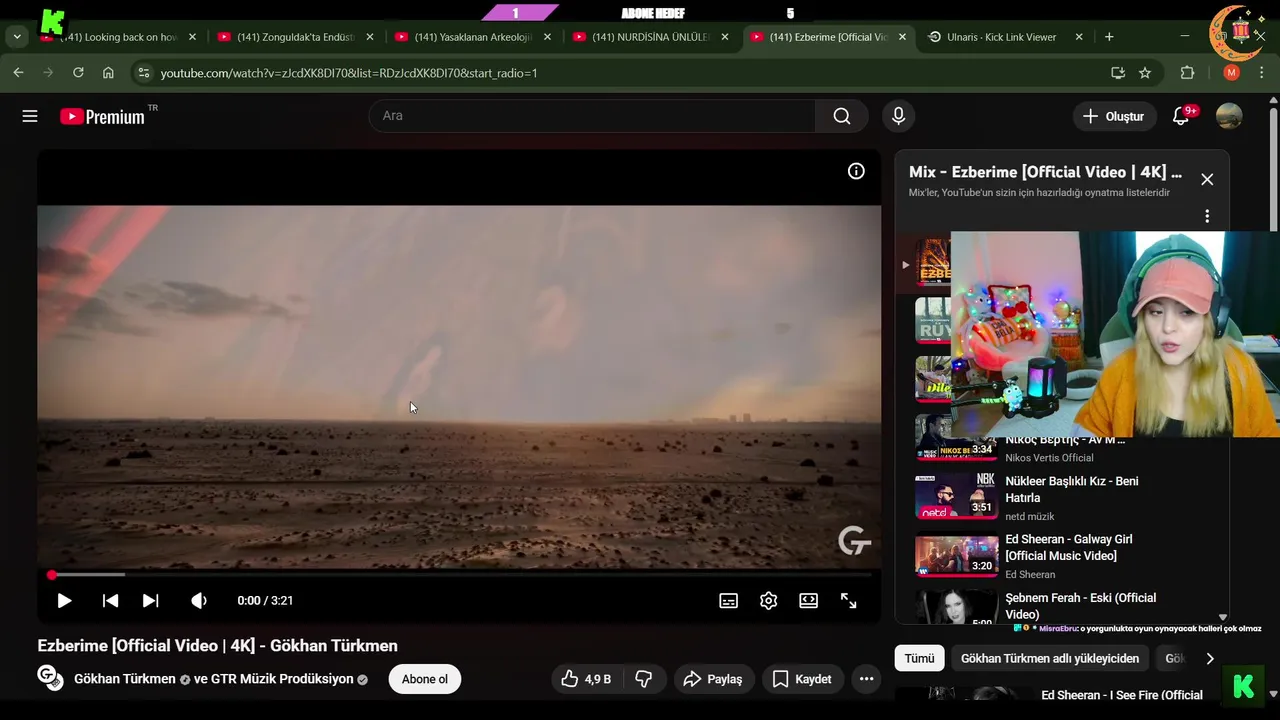Share the video via Paylaş
The width and height of the screenshot is (1280, 720).
(713, 679)
